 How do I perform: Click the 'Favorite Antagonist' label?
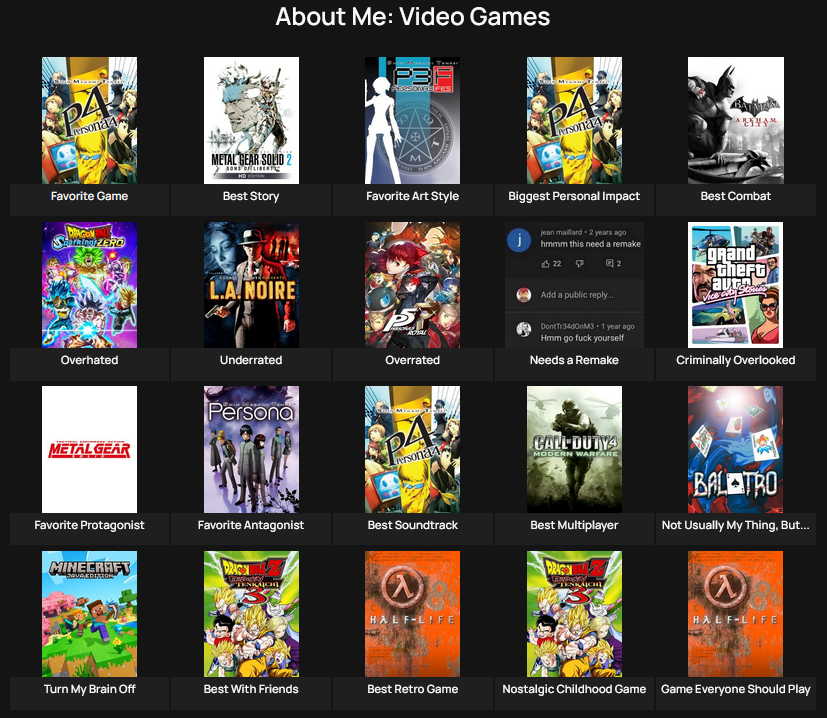[x=251, y=525]
